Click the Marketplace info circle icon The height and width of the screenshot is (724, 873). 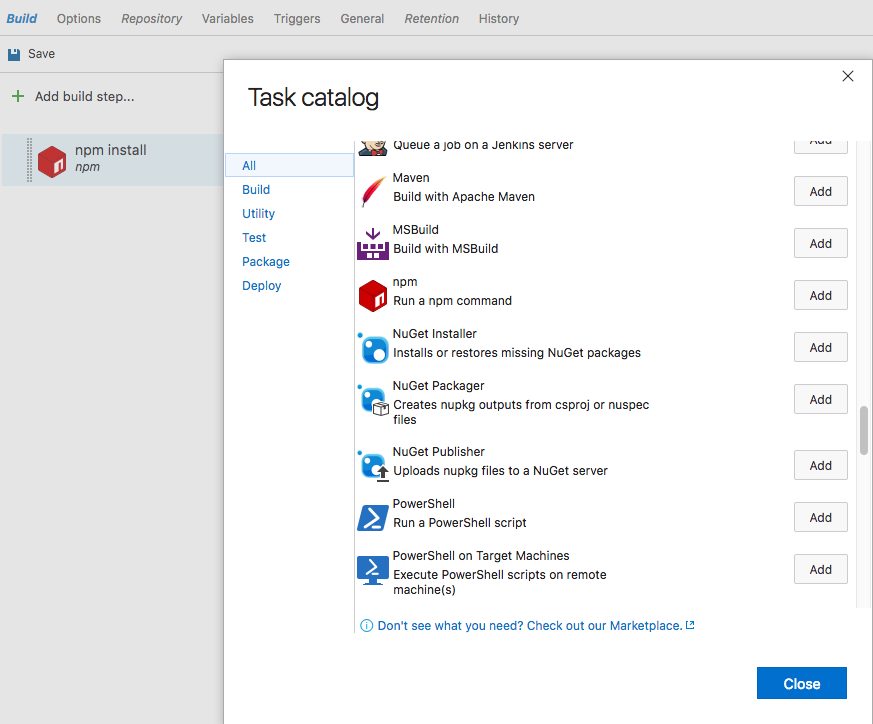point(366,625)
